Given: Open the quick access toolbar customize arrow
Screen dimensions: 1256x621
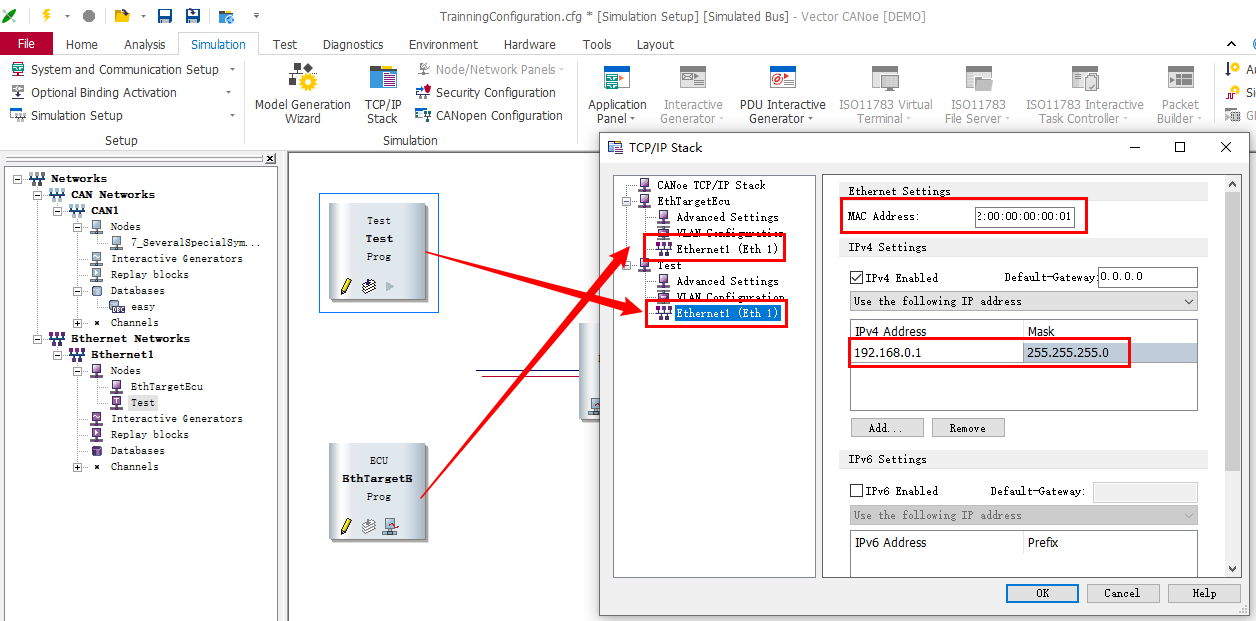Looking at the screenshot, I should point(256,16).
